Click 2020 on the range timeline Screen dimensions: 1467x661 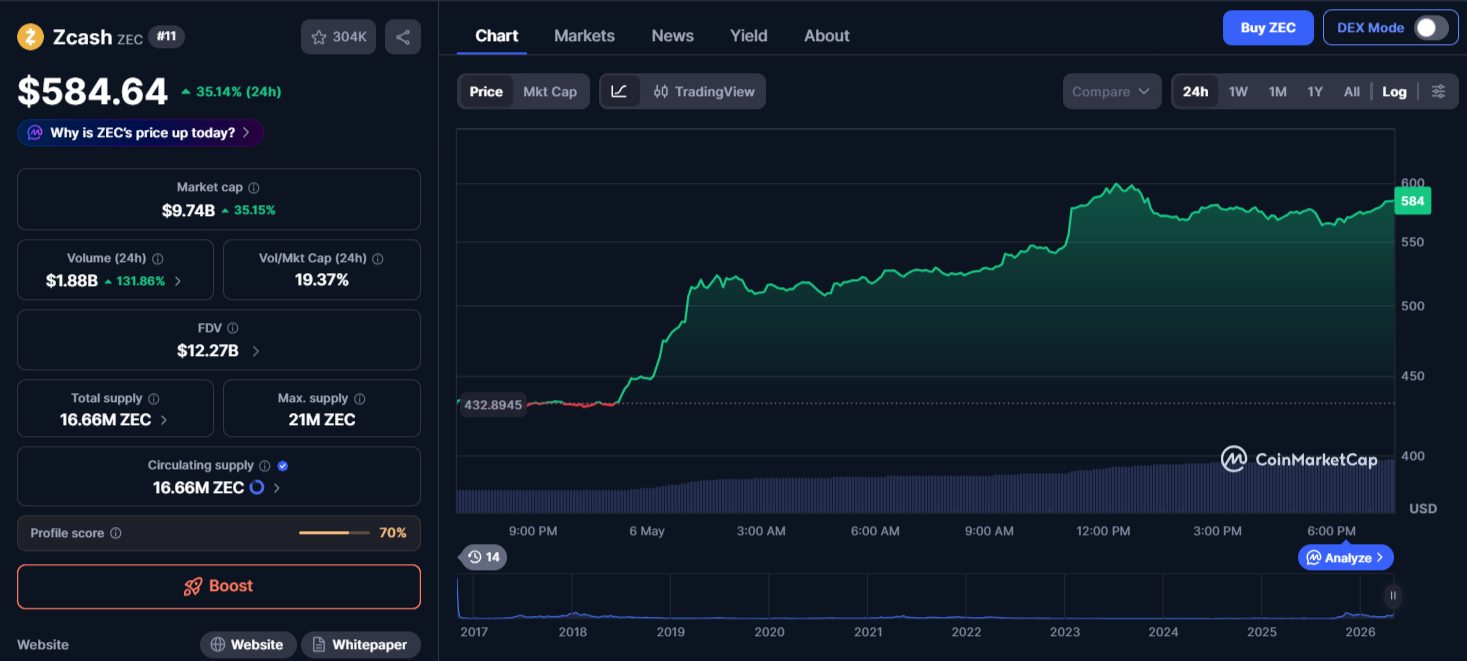(x=769, y=632)
